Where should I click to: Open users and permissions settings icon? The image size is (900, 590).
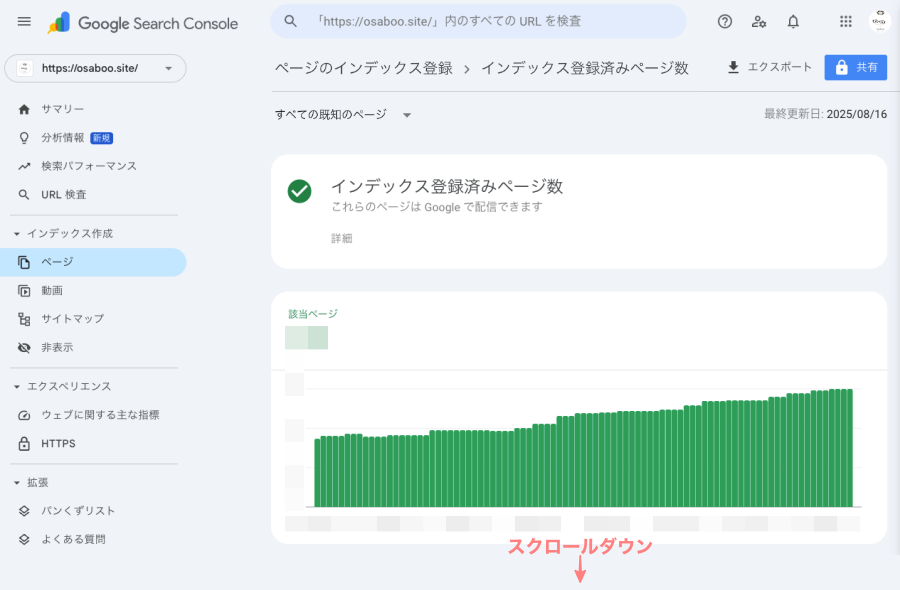pyautogui.click(x=759, y=22)
